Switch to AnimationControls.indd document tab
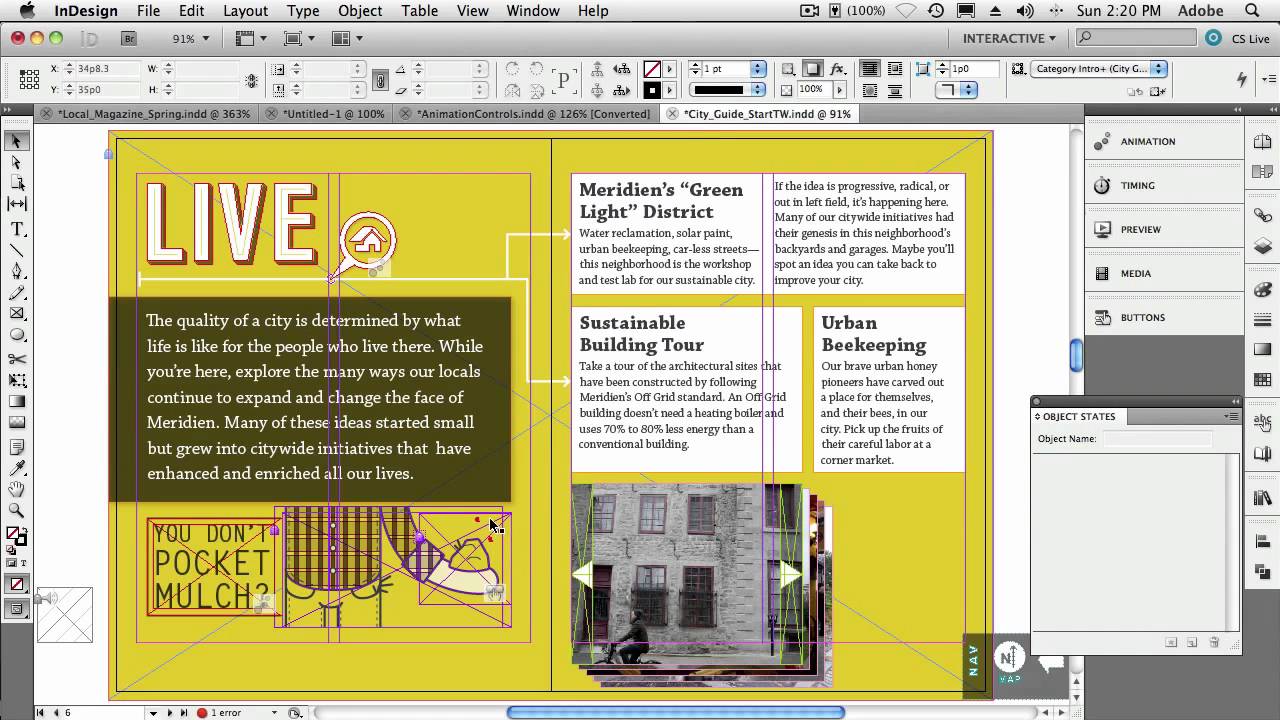The height and width of the screenshot is (720, 1280). pos(532,114)
